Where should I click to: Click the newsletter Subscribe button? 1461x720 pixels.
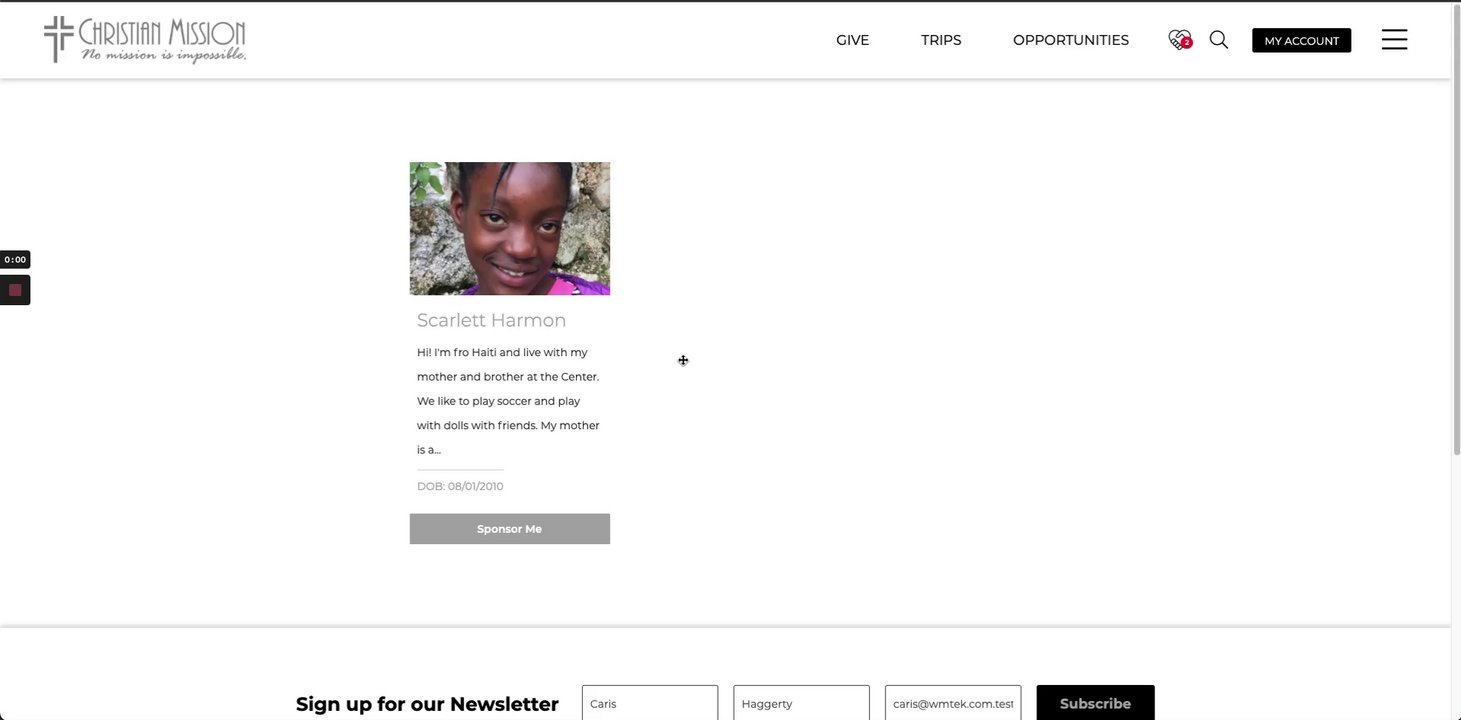[1095, 703]
